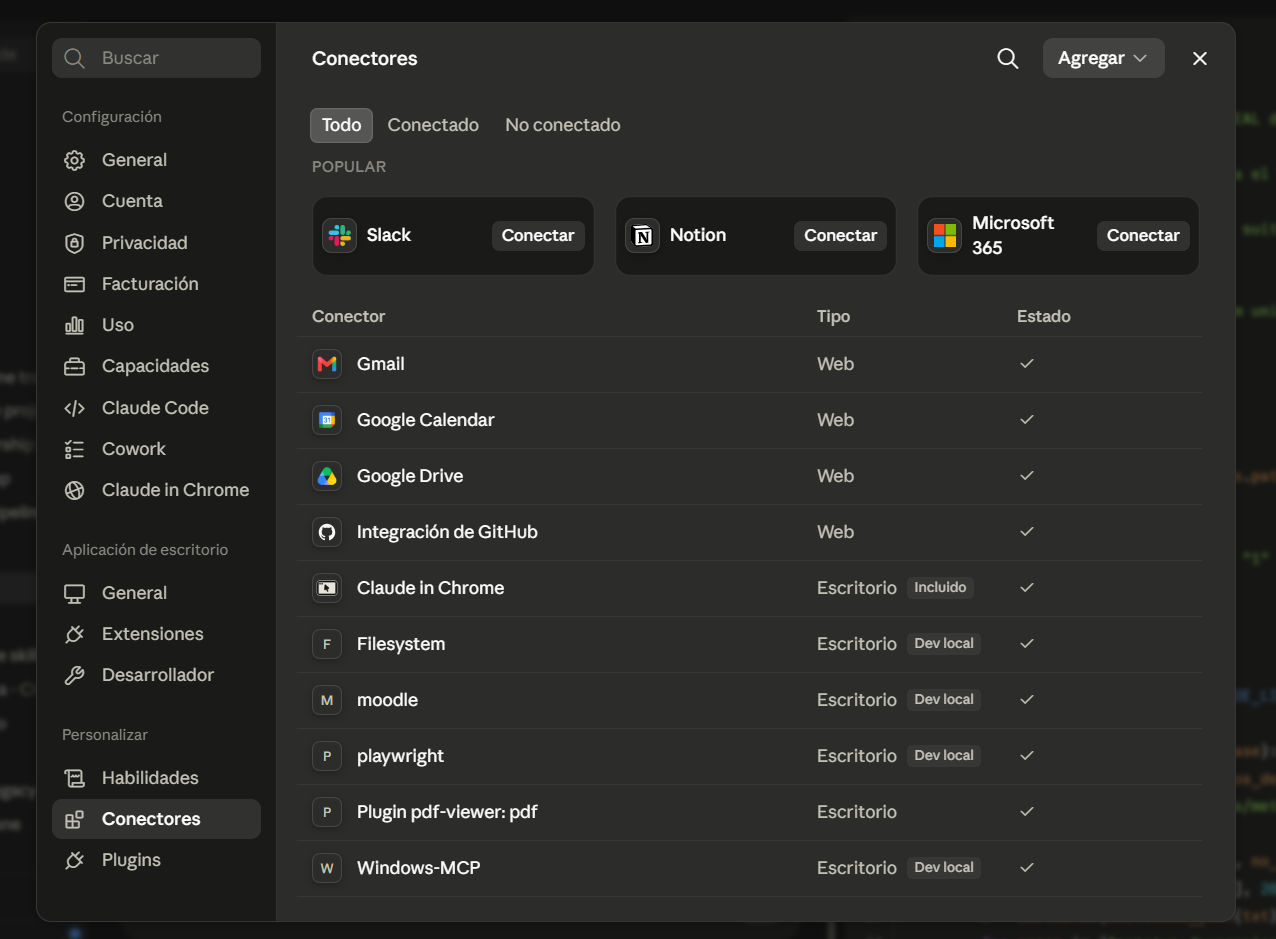Click the Google Calendar icon
This screenshot has width=1276, height=939.
(x=327, y=420)
